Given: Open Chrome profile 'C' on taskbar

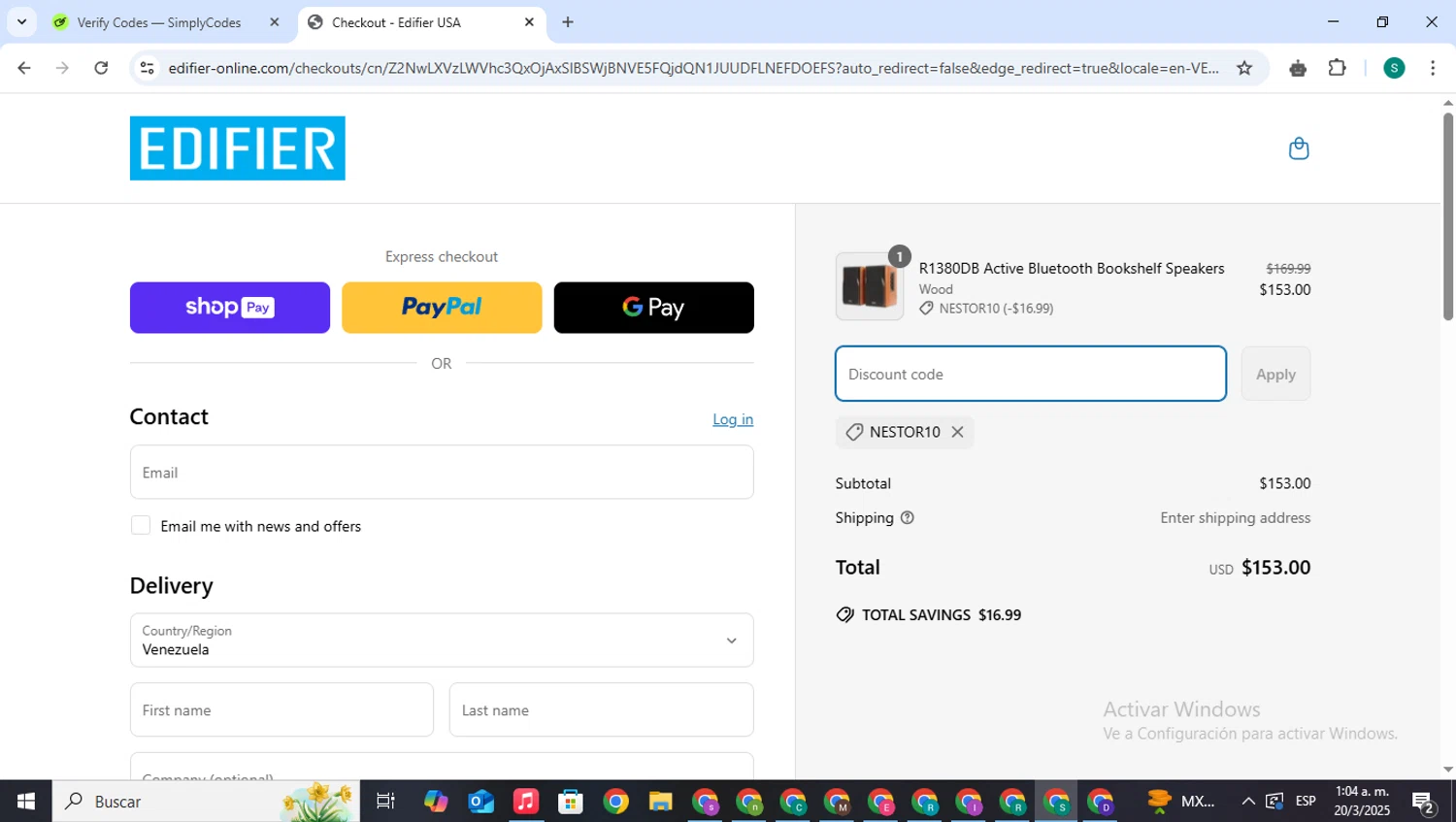Looking at the screenshot, I should [794, 802].
